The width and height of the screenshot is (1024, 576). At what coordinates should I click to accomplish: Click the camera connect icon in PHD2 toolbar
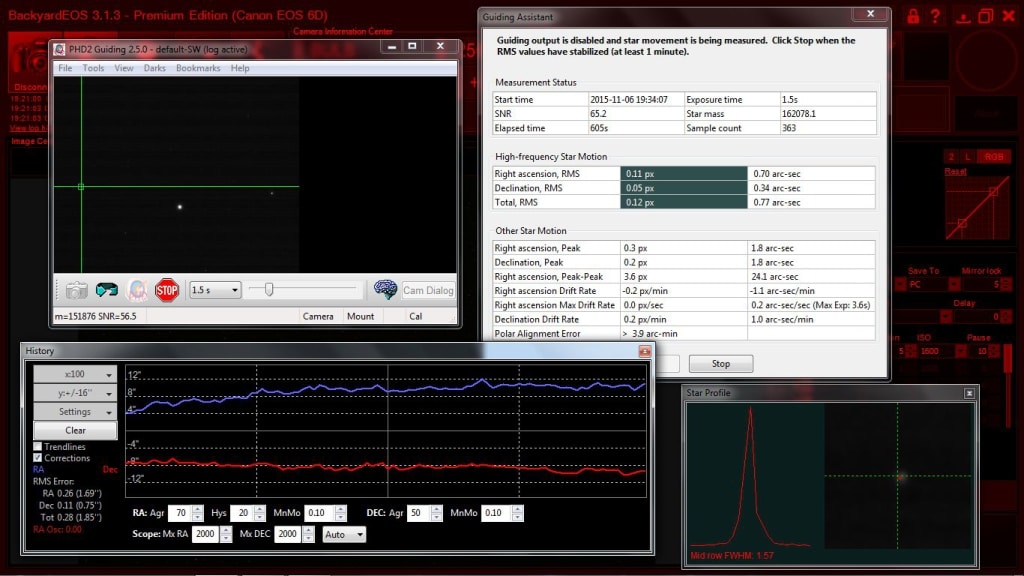[76, 290]
